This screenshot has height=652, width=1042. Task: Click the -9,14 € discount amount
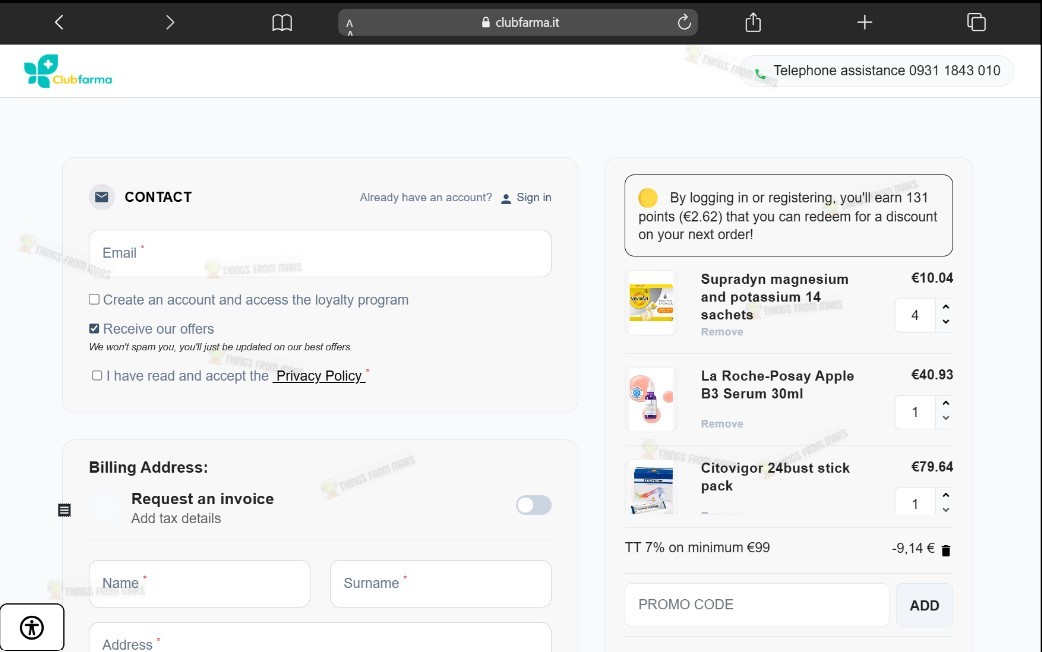pos(913,548)
